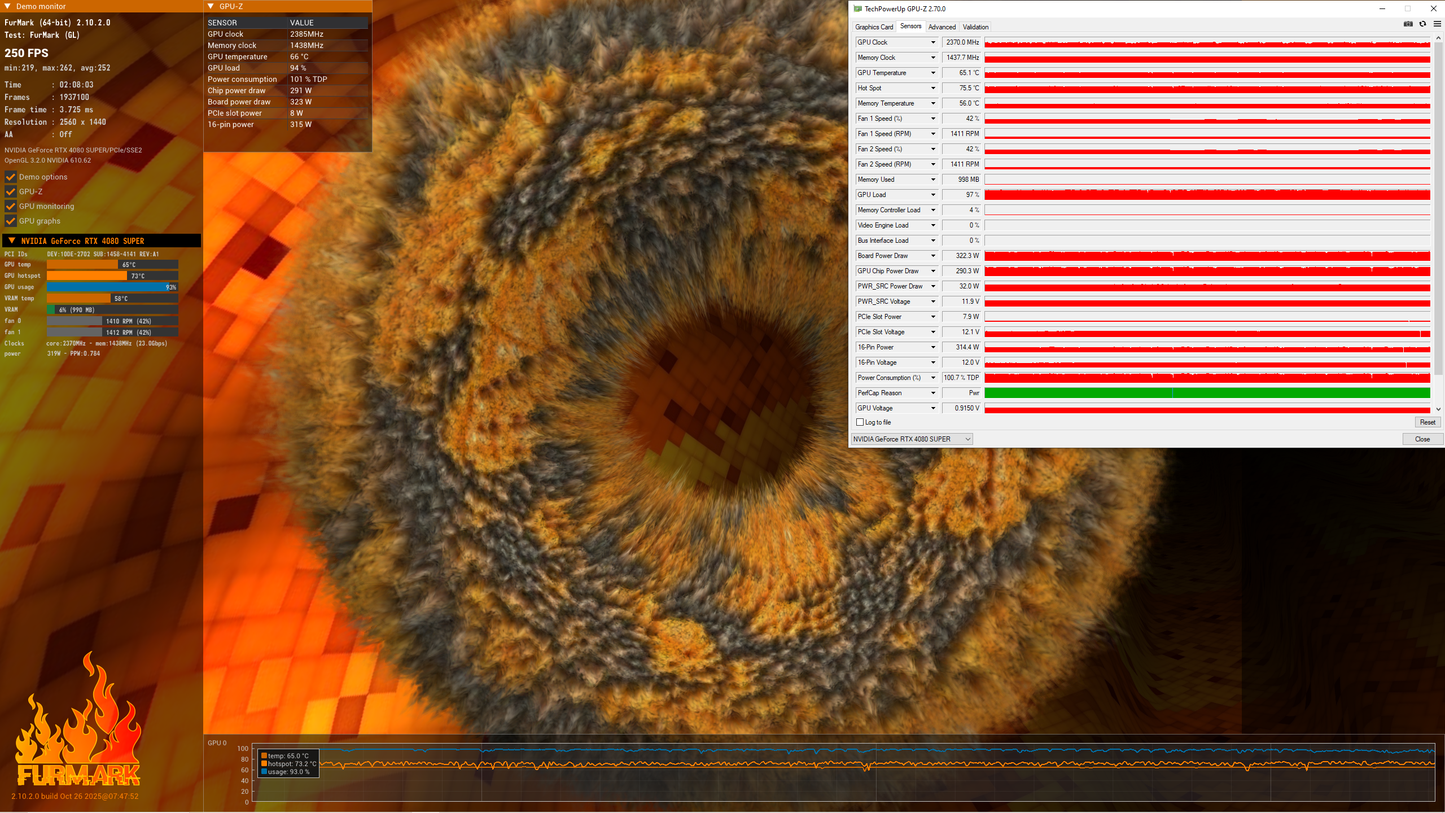
Task: Select the Sensors tab
Action: click(911, 27)
